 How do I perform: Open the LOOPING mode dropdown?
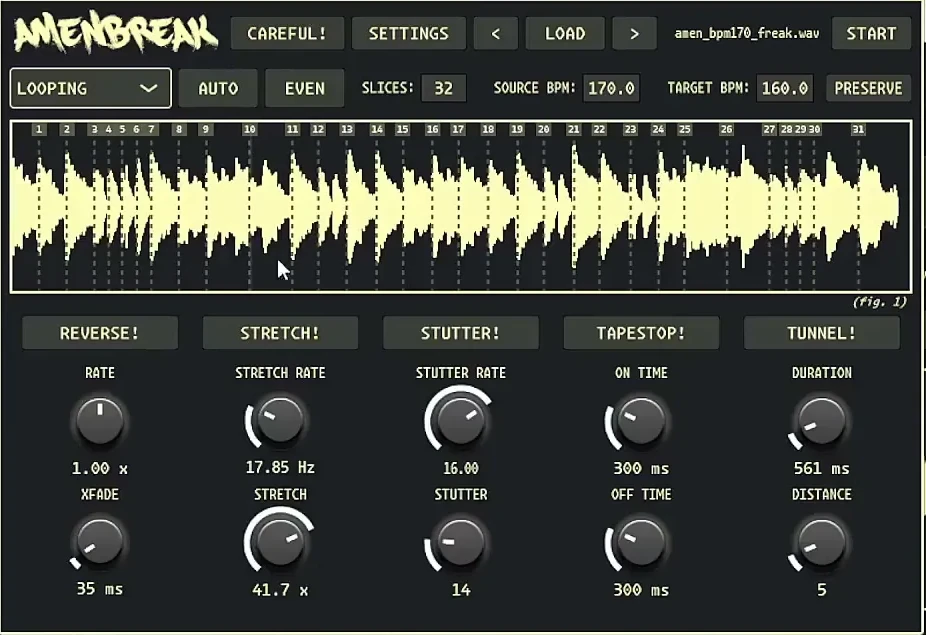[90, 89]
